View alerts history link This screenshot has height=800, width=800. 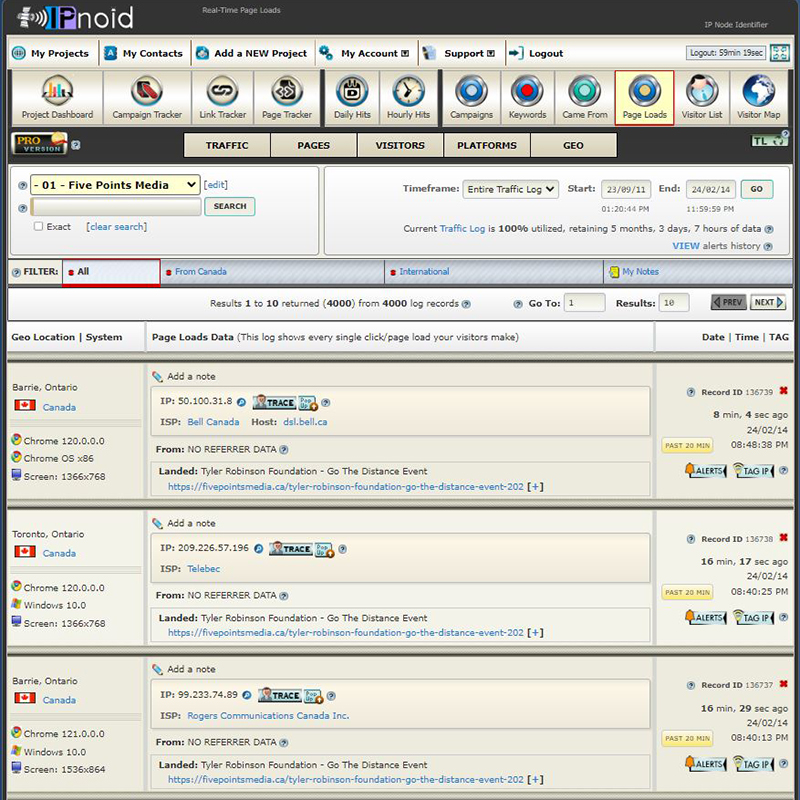point(716,246)
